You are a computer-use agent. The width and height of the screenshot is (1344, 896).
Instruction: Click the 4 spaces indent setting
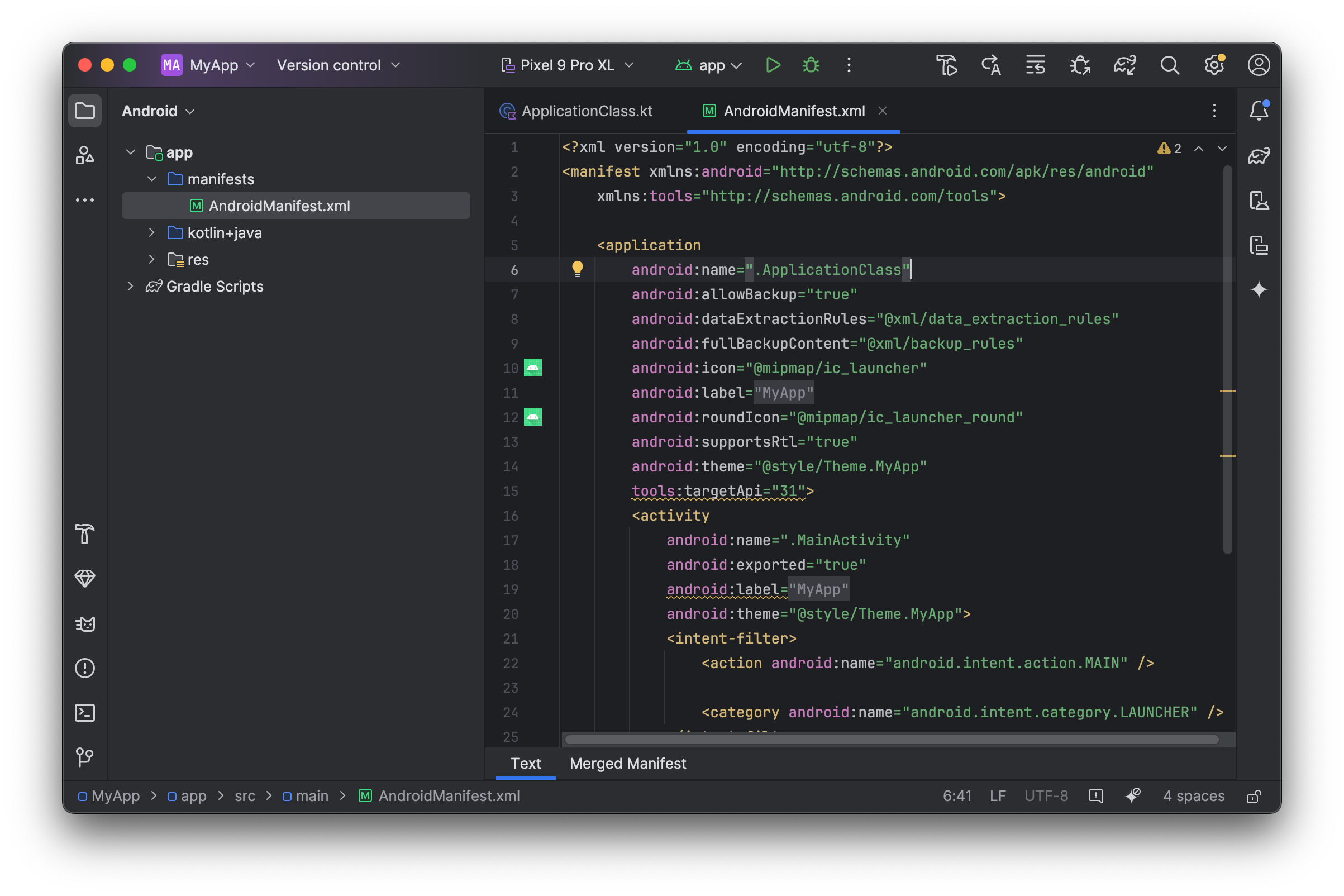pyautogui.click(x=1193, y=796)
